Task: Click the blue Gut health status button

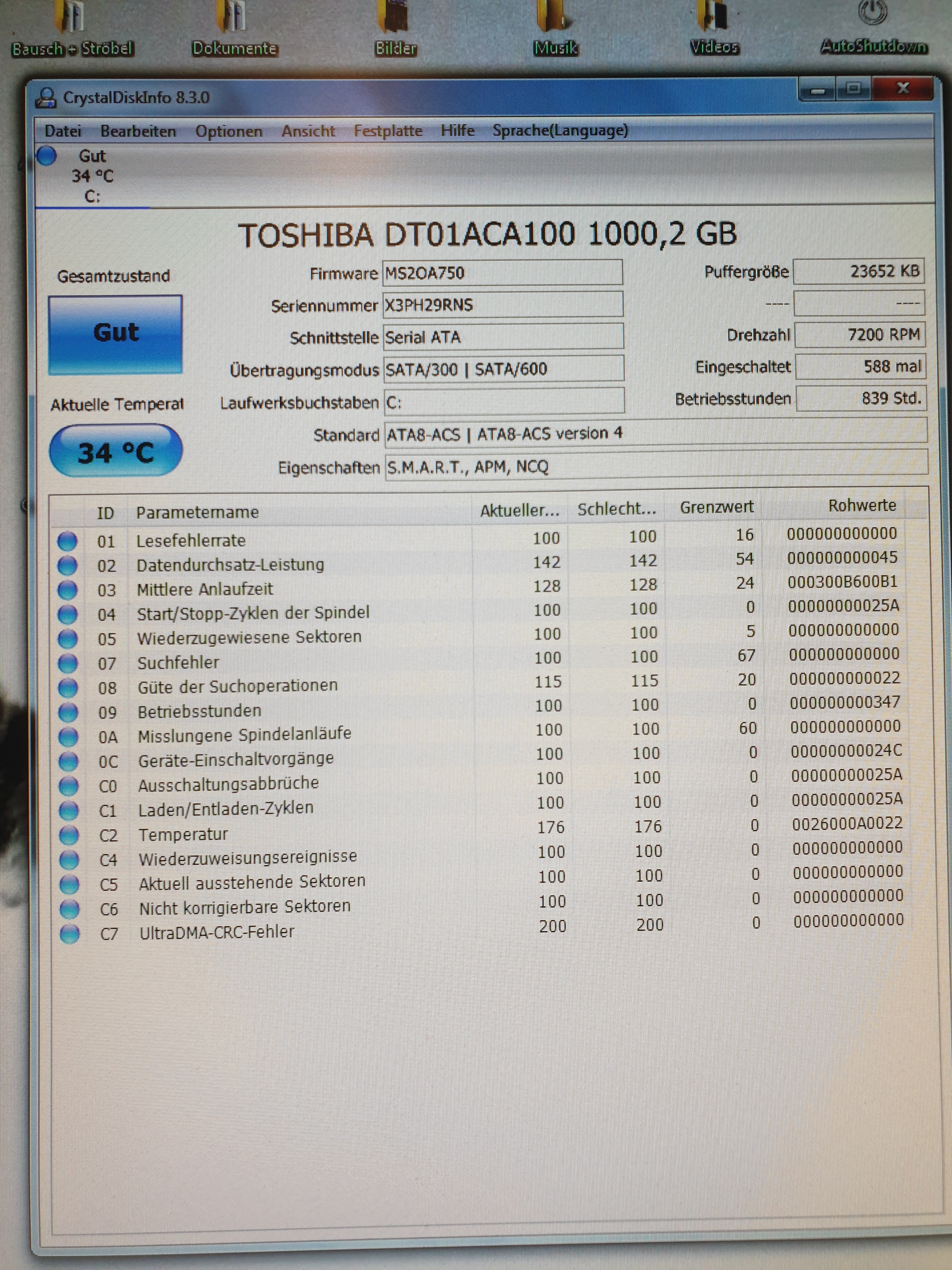Action: point(115,334)
